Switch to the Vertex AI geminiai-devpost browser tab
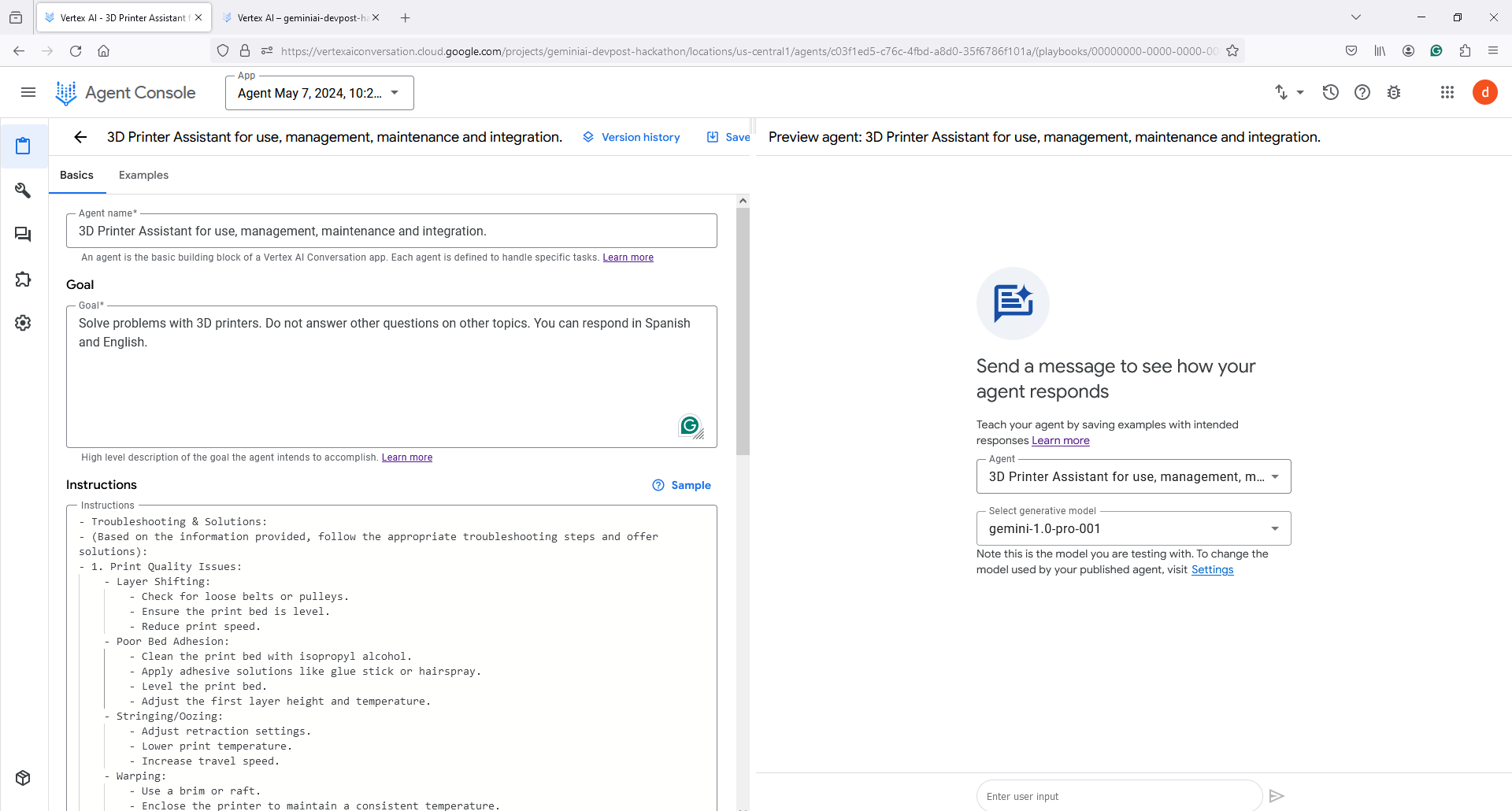Screen dimensions: 1512x811 [301, 17]
